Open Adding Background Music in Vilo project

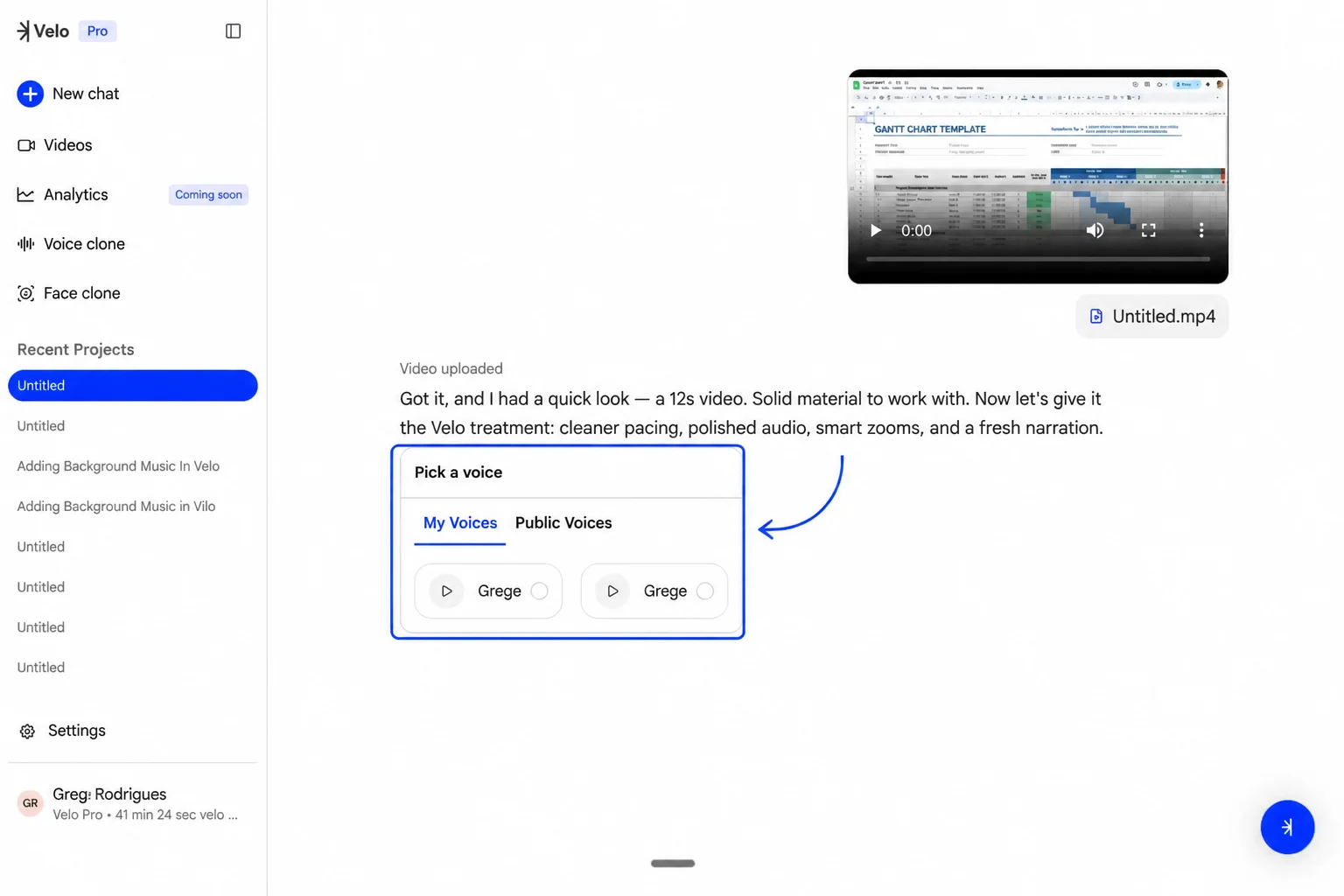[116, 507]
